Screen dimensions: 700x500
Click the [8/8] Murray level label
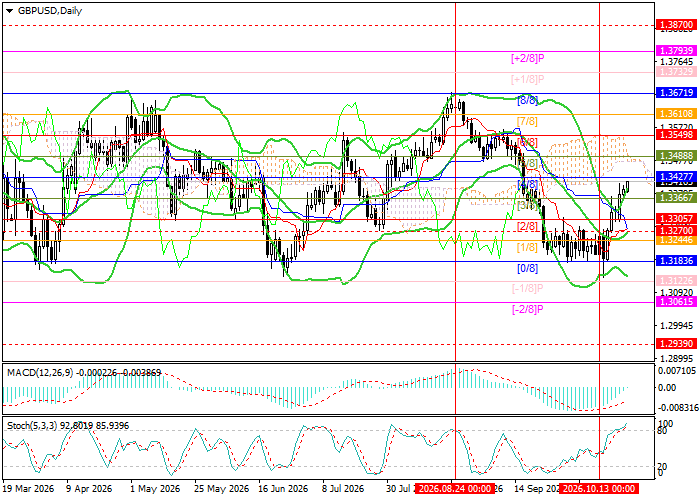click(527, 100)
